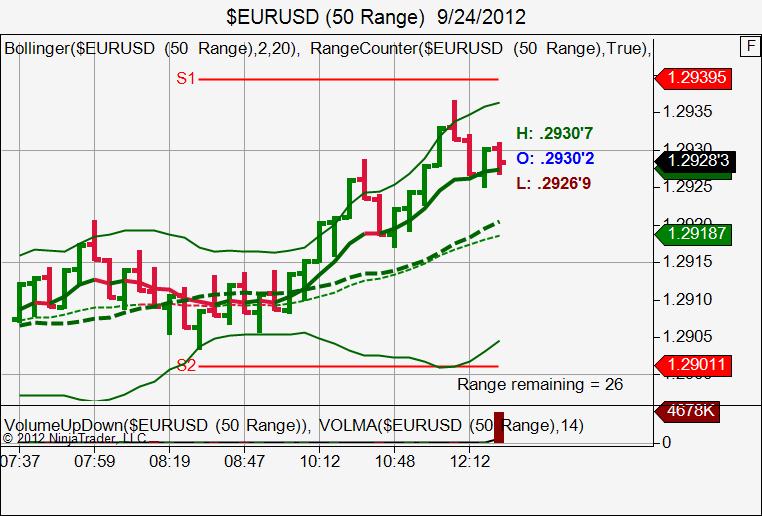
Task: Click the VOLMA indicator label
Action: click(451, 425)
